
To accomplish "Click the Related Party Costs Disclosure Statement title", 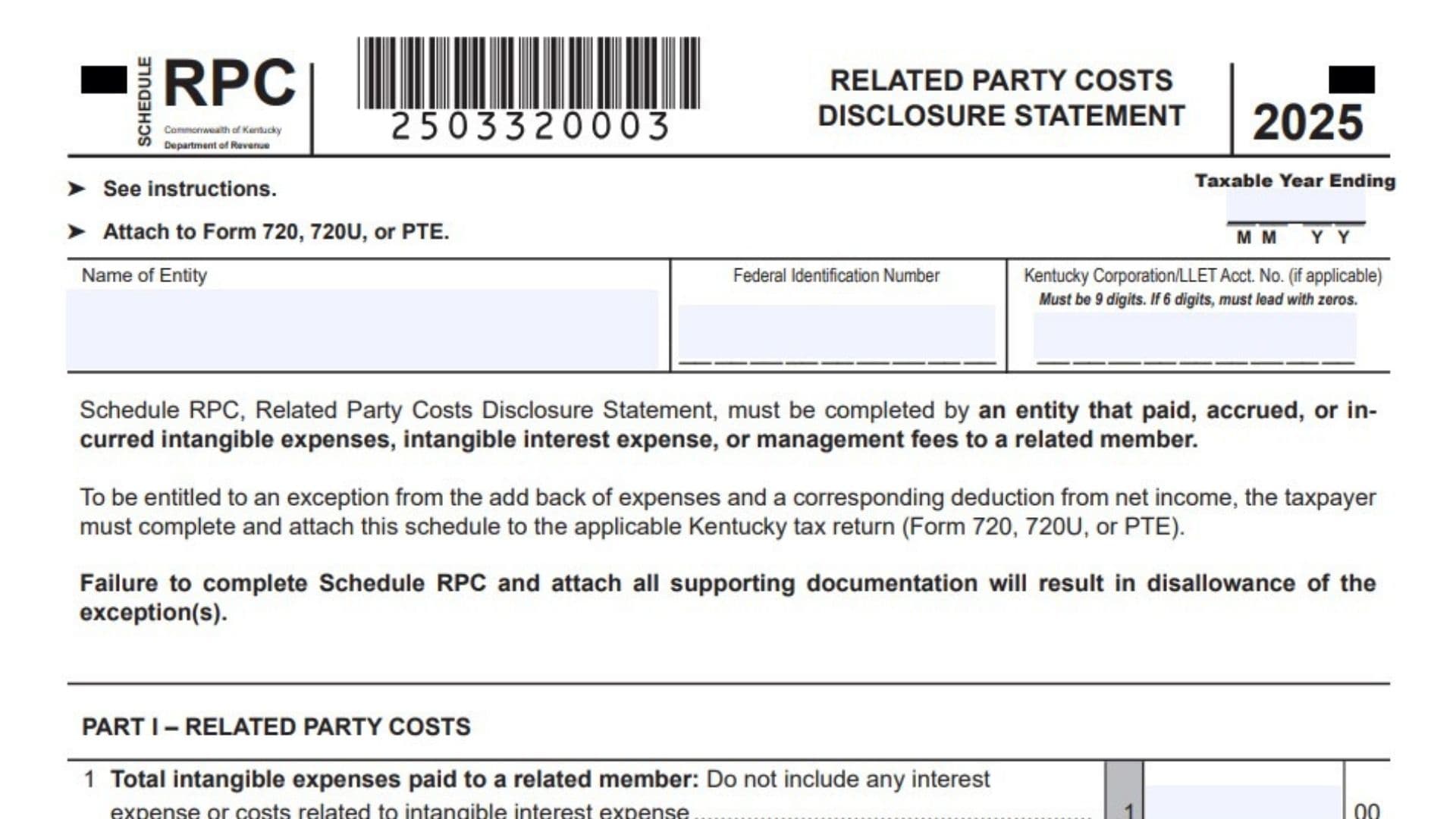I will pyautogui.click(x=1001, y=98).
